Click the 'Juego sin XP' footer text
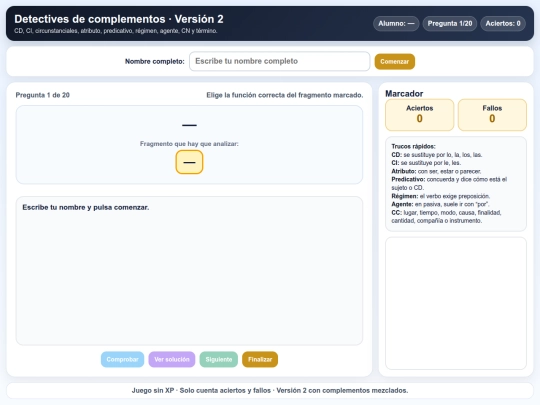This screenshot has width=540, height=405. coord(270,391)
